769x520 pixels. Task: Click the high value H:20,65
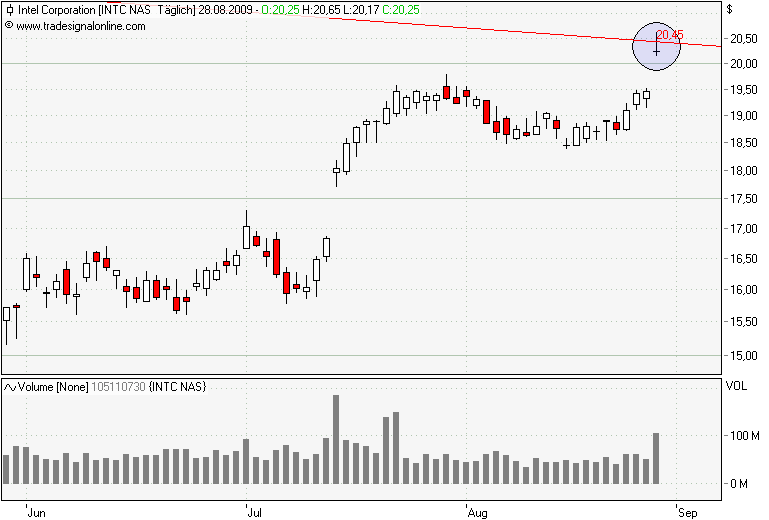pos(321,10)
